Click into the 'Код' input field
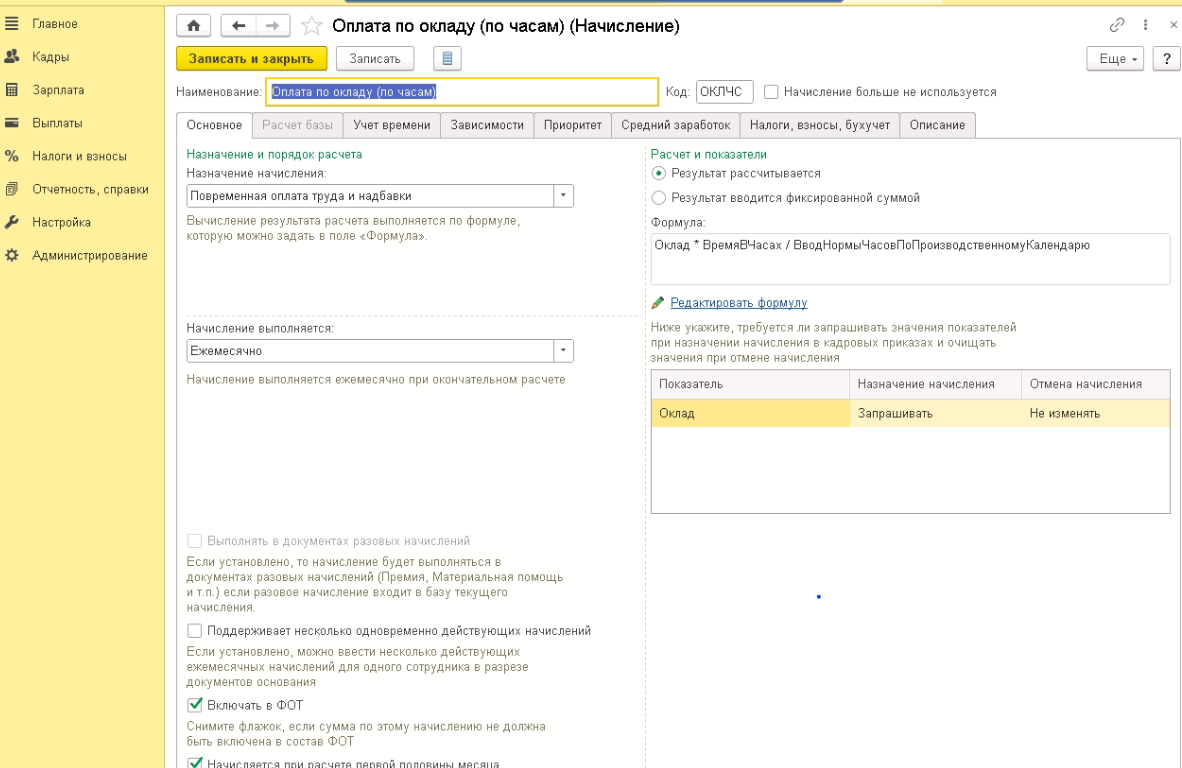 pos(724,92)
